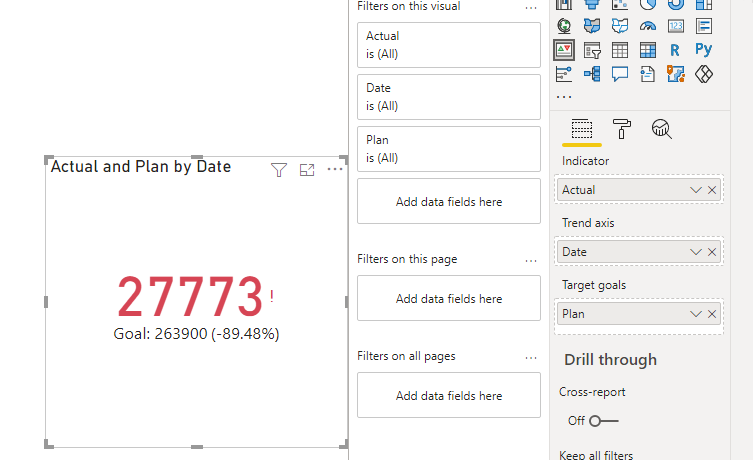Select the Filled map visualization
Image resolution: width=753 pixels, height=460 pixels.
tap(592, 25)
